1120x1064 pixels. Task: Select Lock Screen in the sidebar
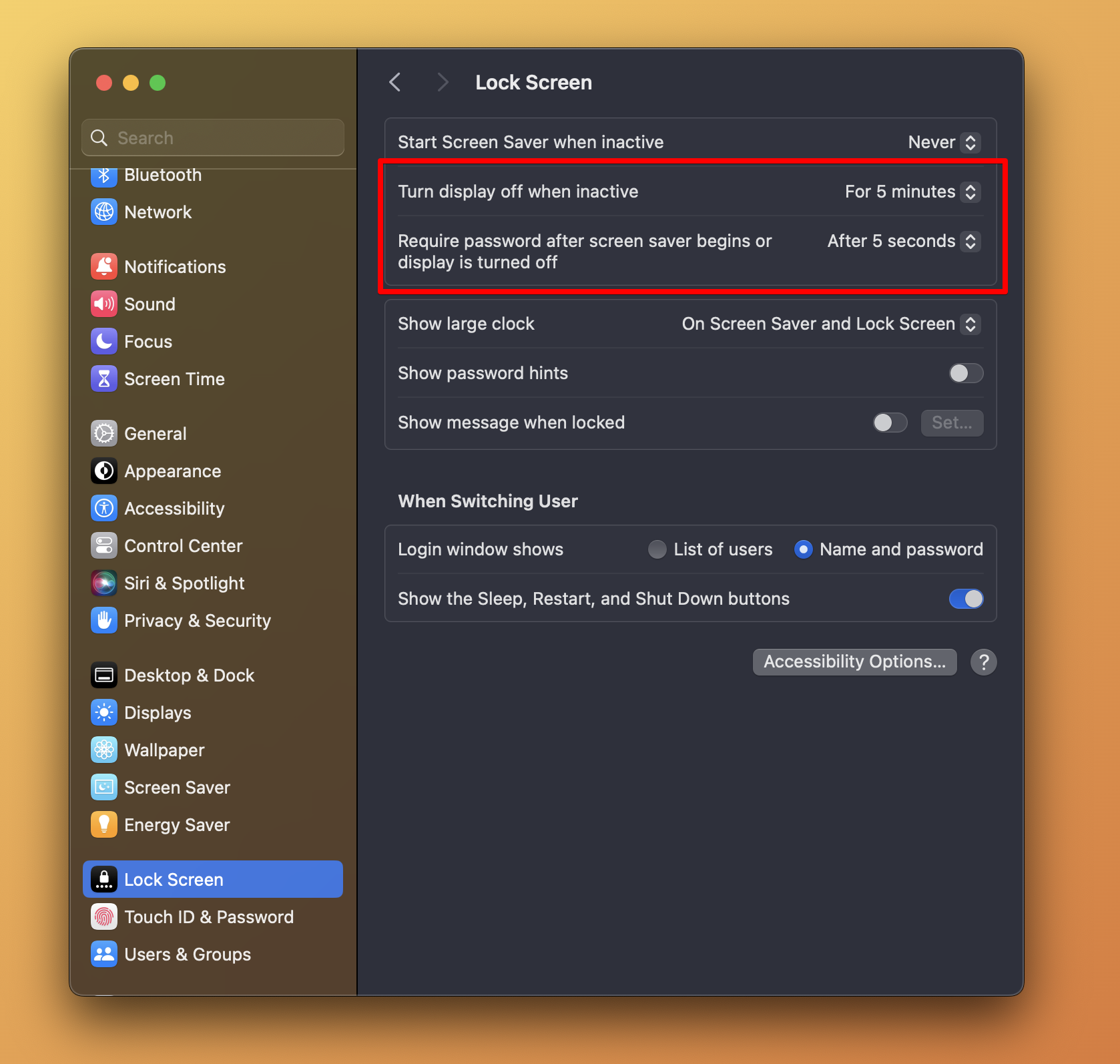point(174,879)
